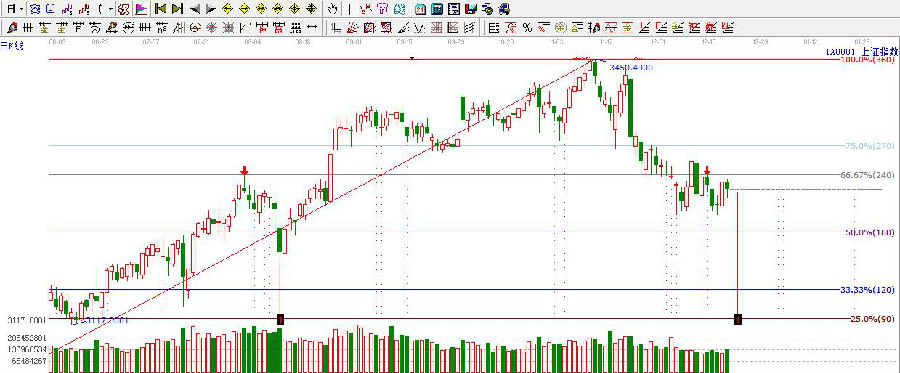Select the hand pan tool icon
This screenshot has height=373, width=900.
click(333, 9)
